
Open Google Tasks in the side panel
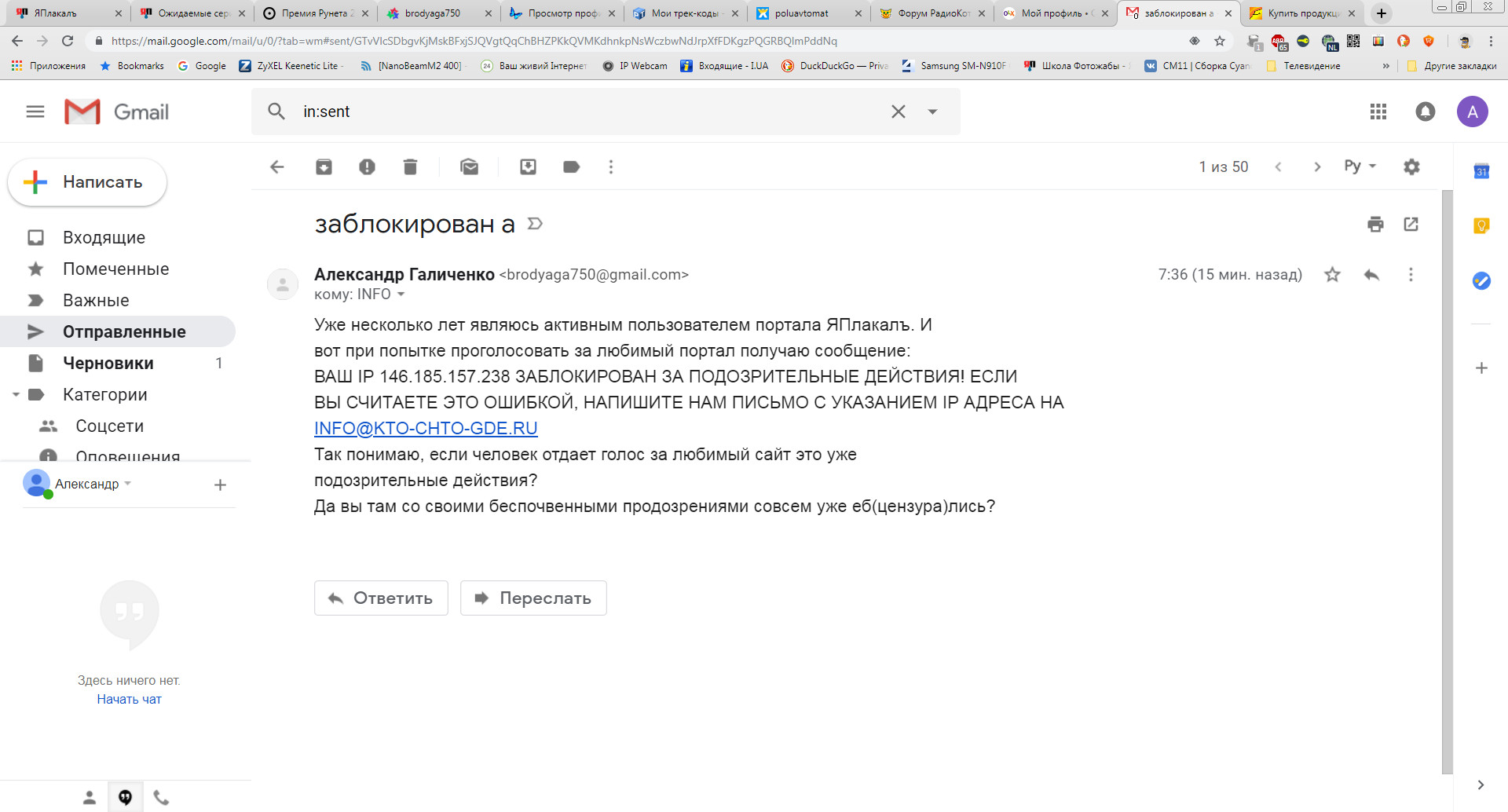point(1481,280)
